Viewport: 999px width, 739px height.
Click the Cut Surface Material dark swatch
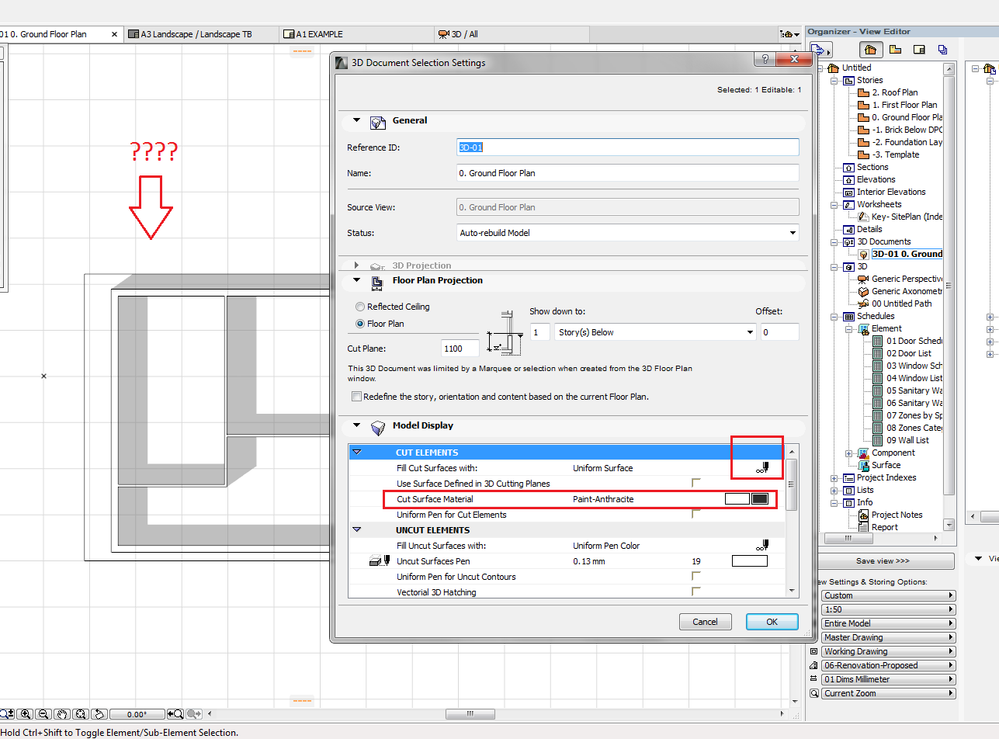tap(759, 499)
